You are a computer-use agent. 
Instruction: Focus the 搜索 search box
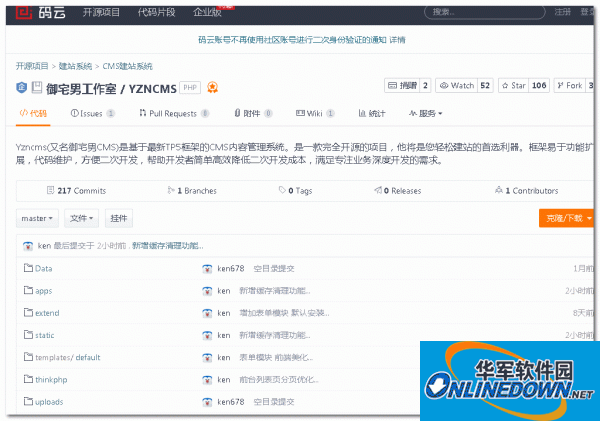click(484, 12)
